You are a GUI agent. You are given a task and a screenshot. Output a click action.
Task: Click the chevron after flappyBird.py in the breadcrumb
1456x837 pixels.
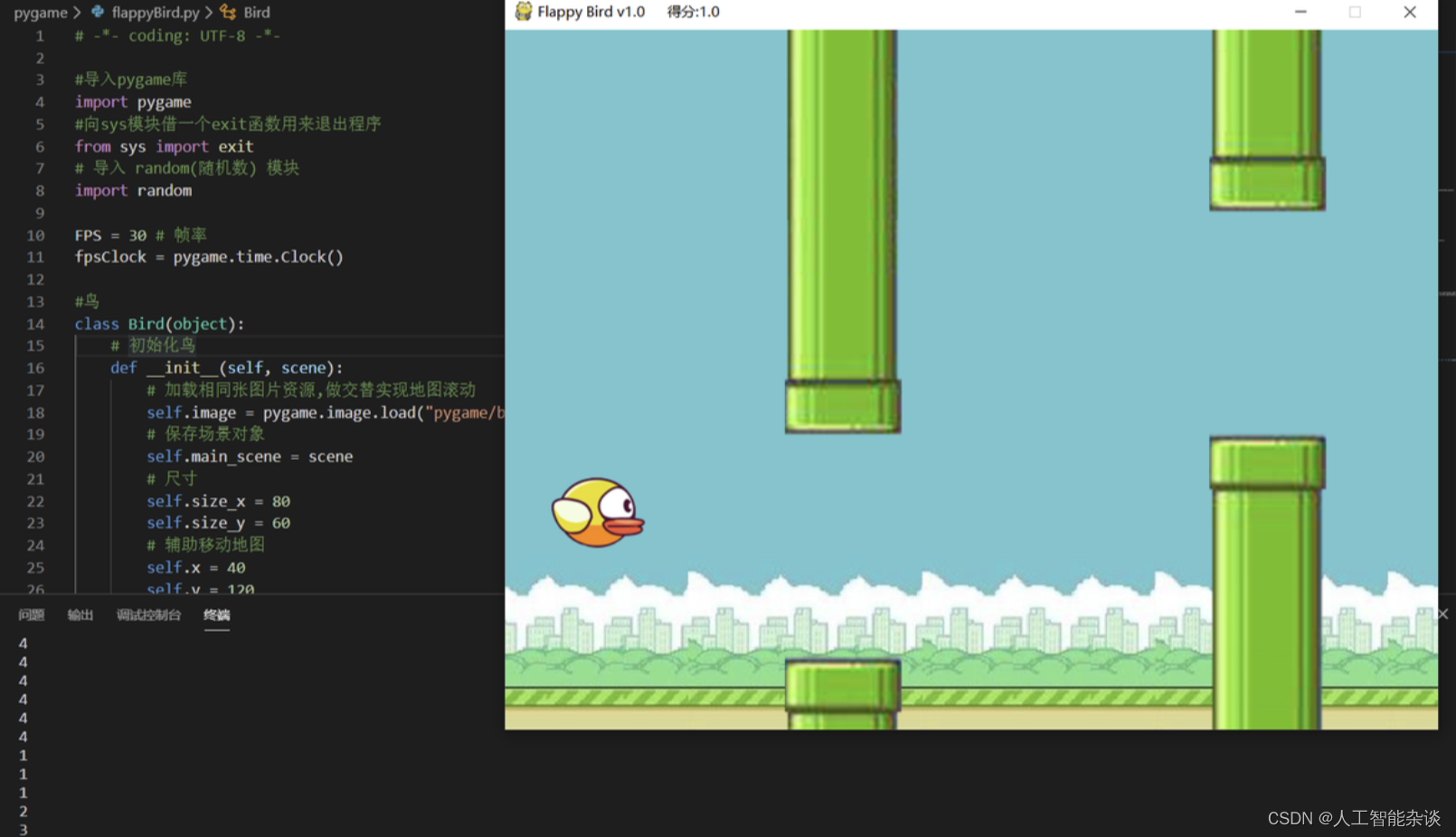[x=210, y=12]
